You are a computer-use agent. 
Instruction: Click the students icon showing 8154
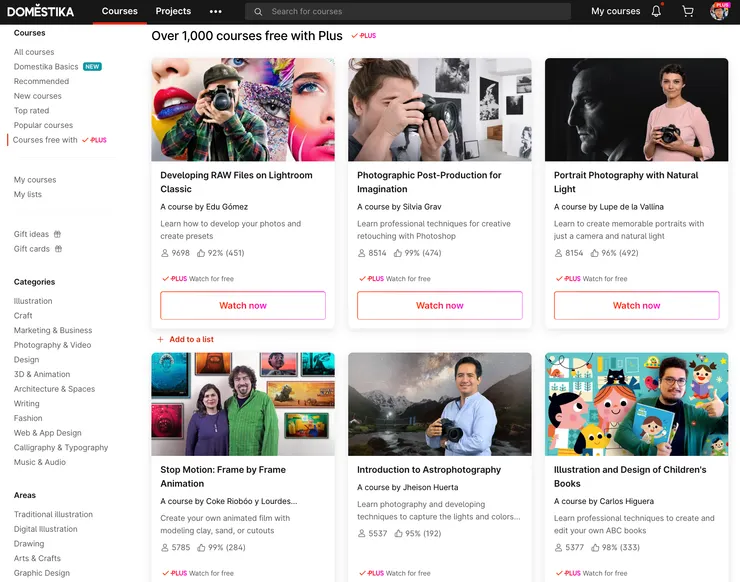tap(558, 253)
